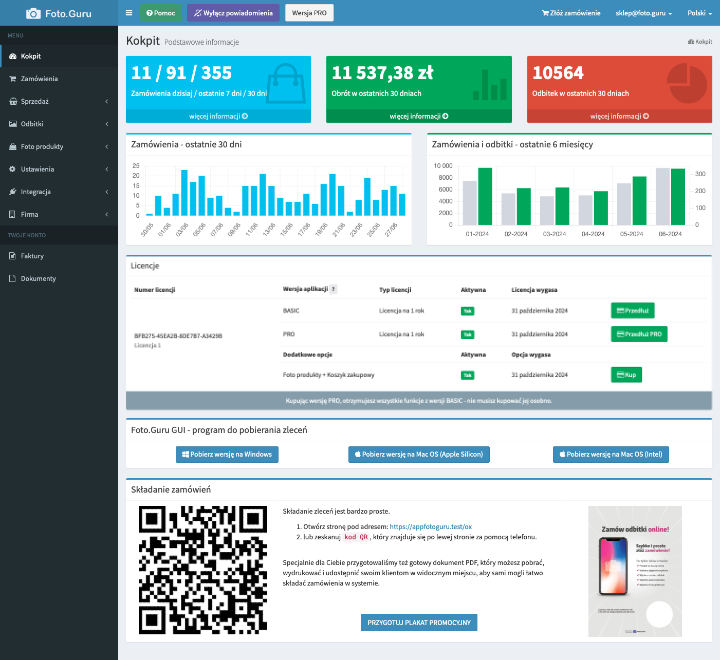Click the tallest bar in 30-day orders chart

click(x=184, y=193)
